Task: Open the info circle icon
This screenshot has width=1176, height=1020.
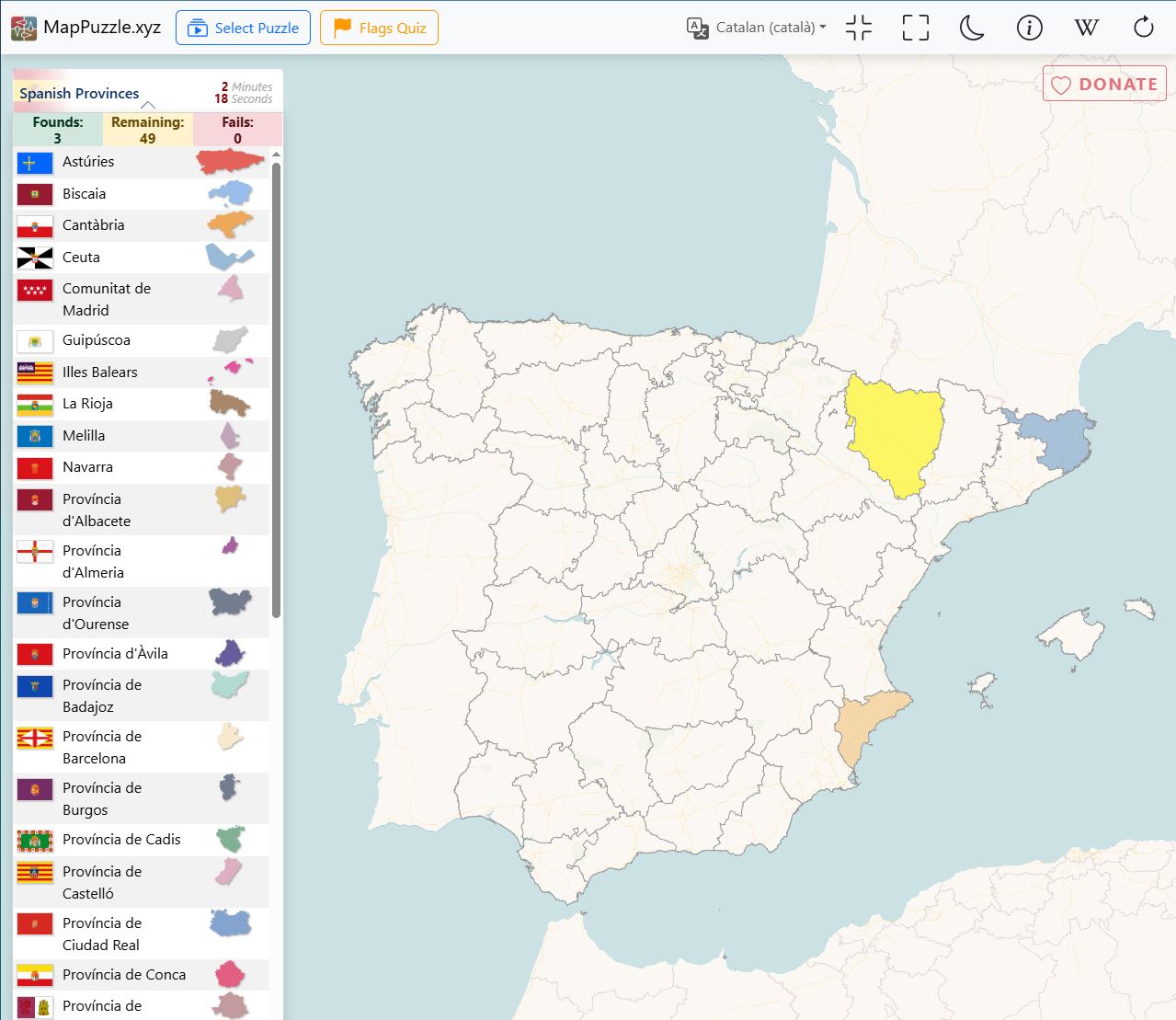Action: pyautogui.click(x=1029, y=28)
